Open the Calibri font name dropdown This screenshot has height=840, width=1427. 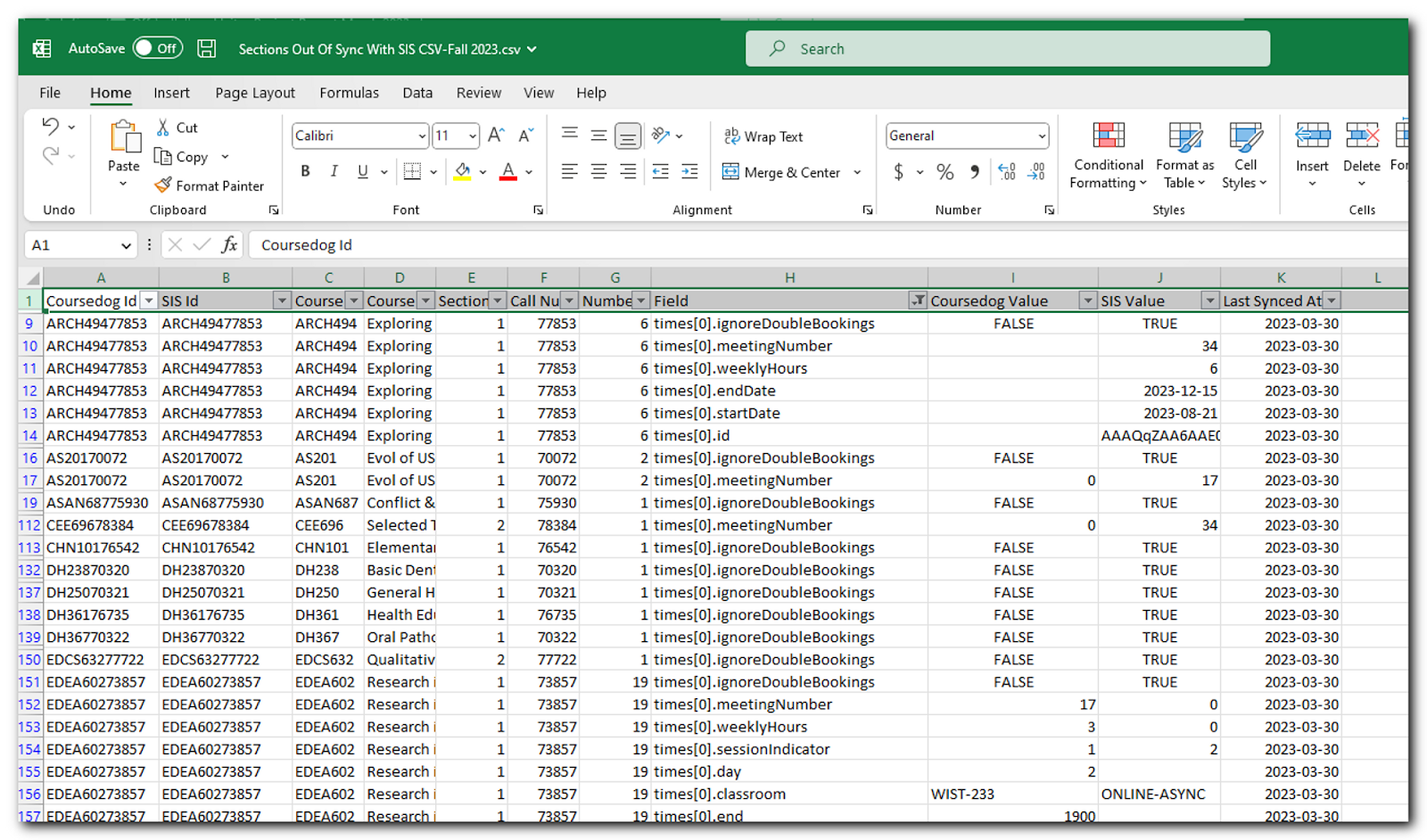pos(422,136)
